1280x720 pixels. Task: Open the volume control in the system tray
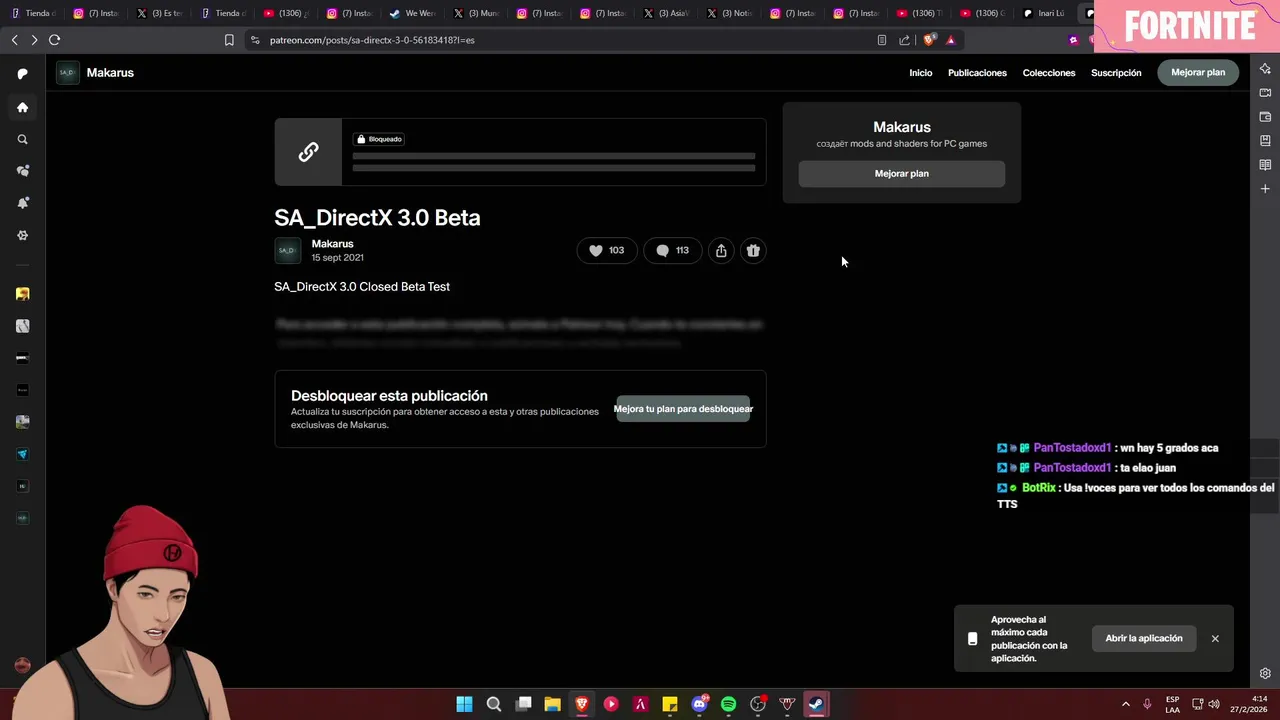tap(1214, 704)
